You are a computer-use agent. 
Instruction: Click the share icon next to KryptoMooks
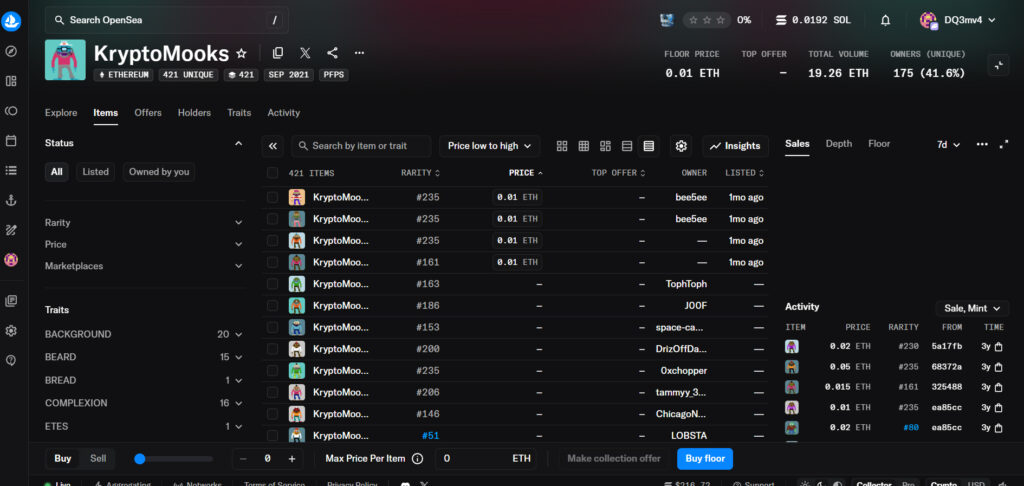tap(332, 53)
